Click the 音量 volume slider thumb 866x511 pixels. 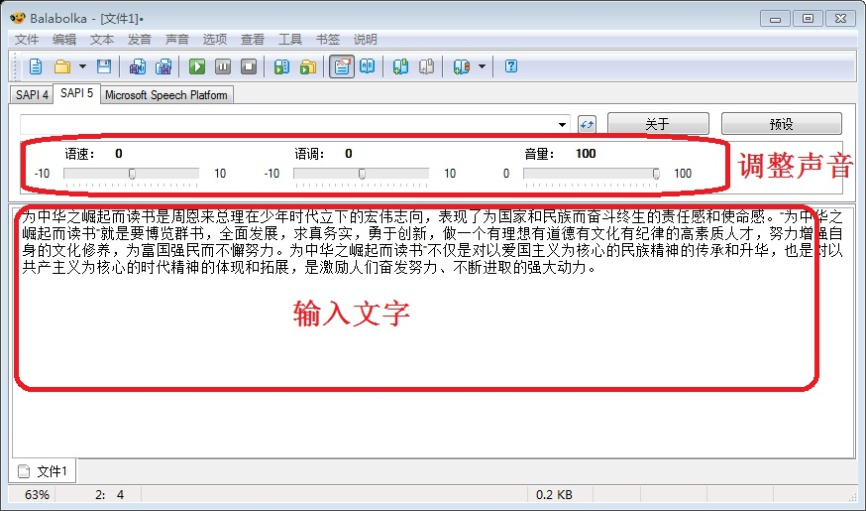click(656, 174)
